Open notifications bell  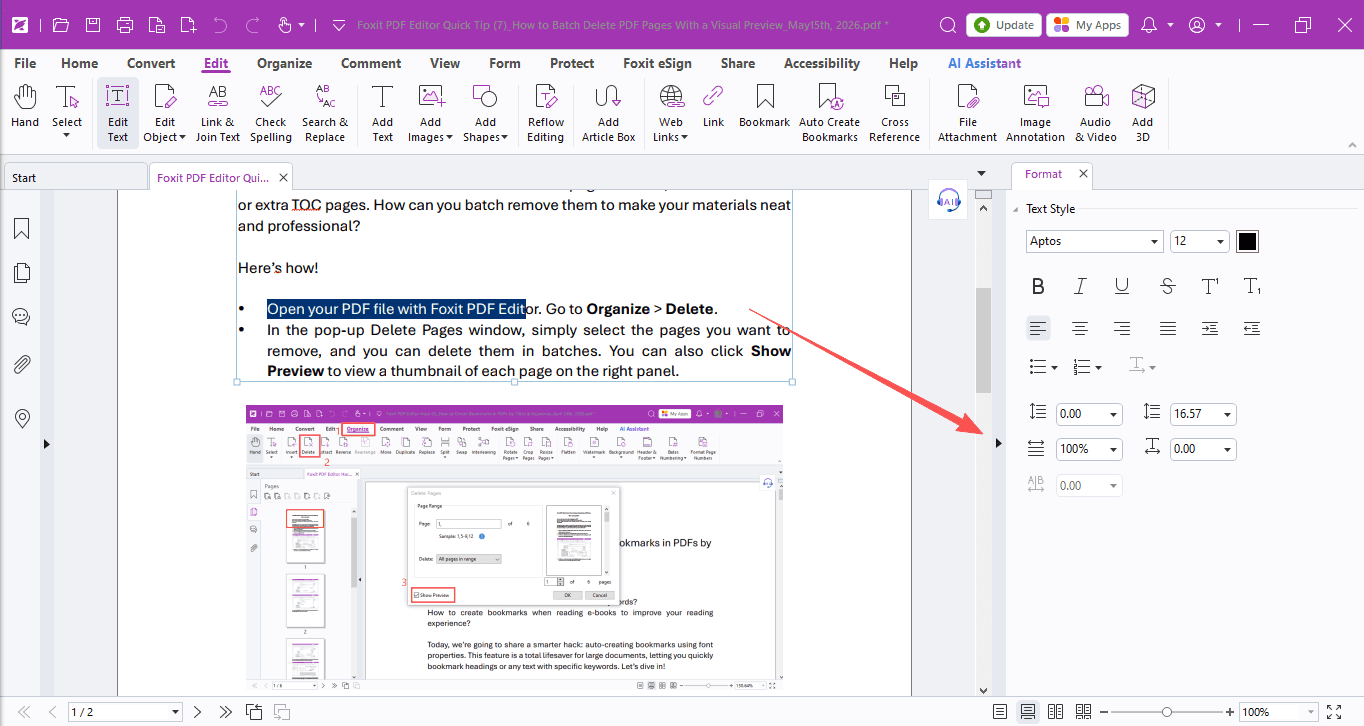coord(1149,25)
